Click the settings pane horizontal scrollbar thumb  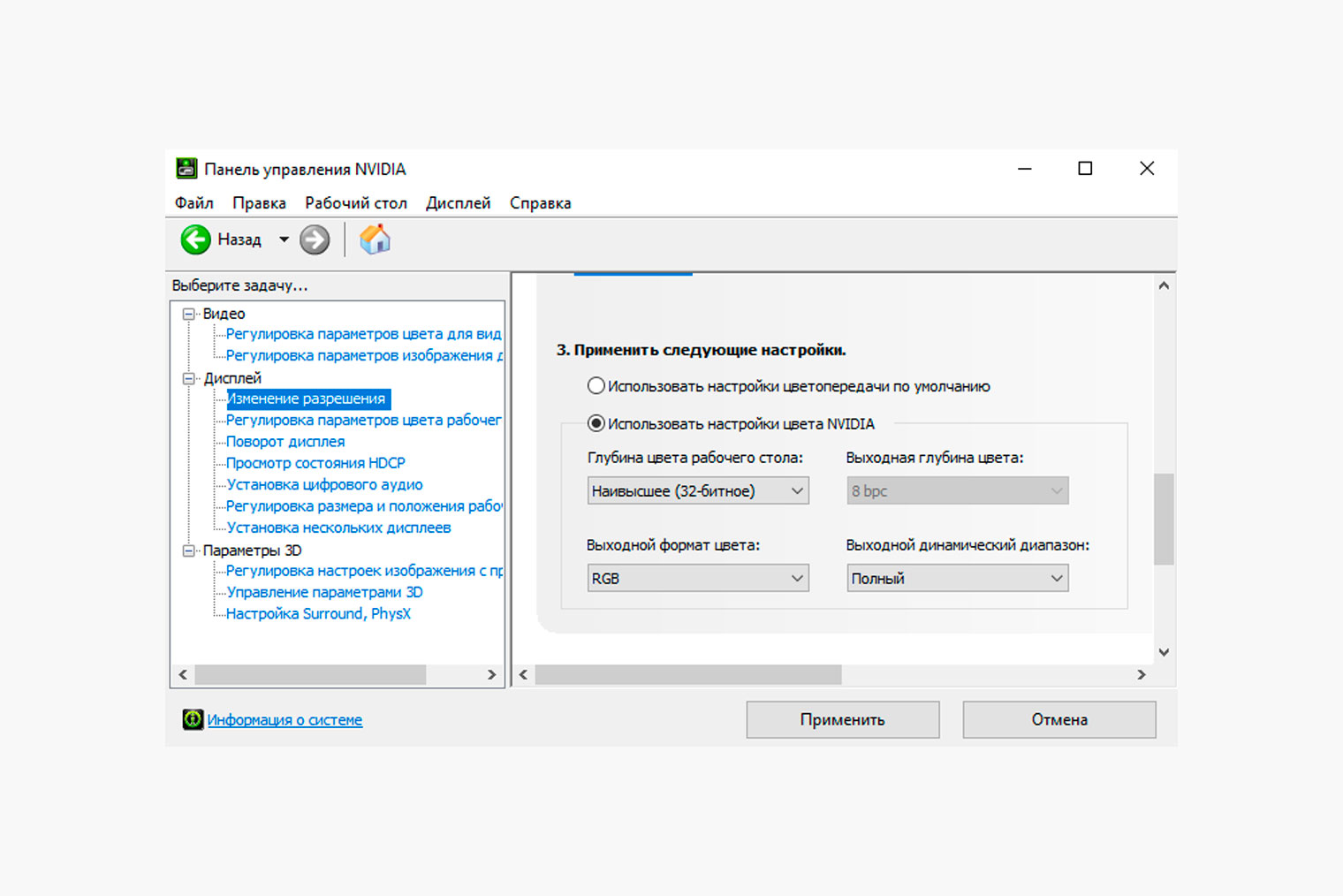click(x=688, y=674)
